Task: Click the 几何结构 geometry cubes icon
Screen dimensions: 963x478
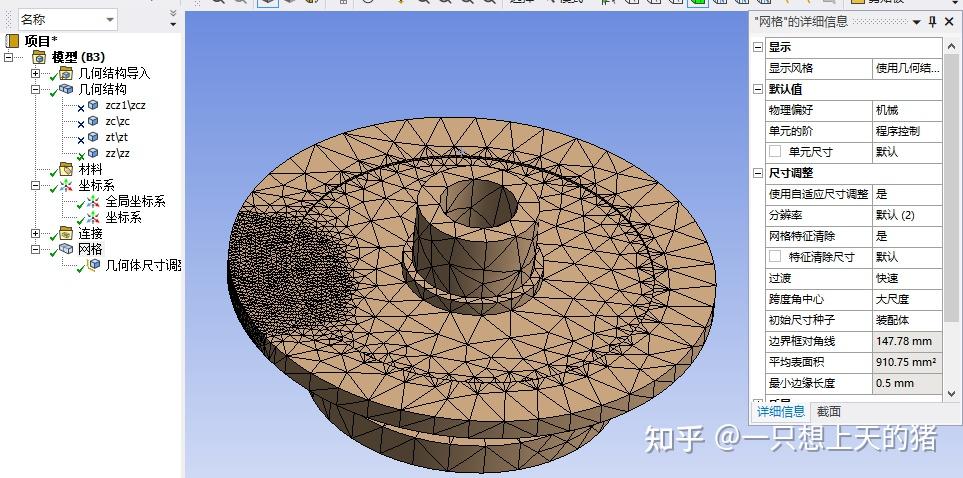Action: pyautogui.click(x=66, y=89)
